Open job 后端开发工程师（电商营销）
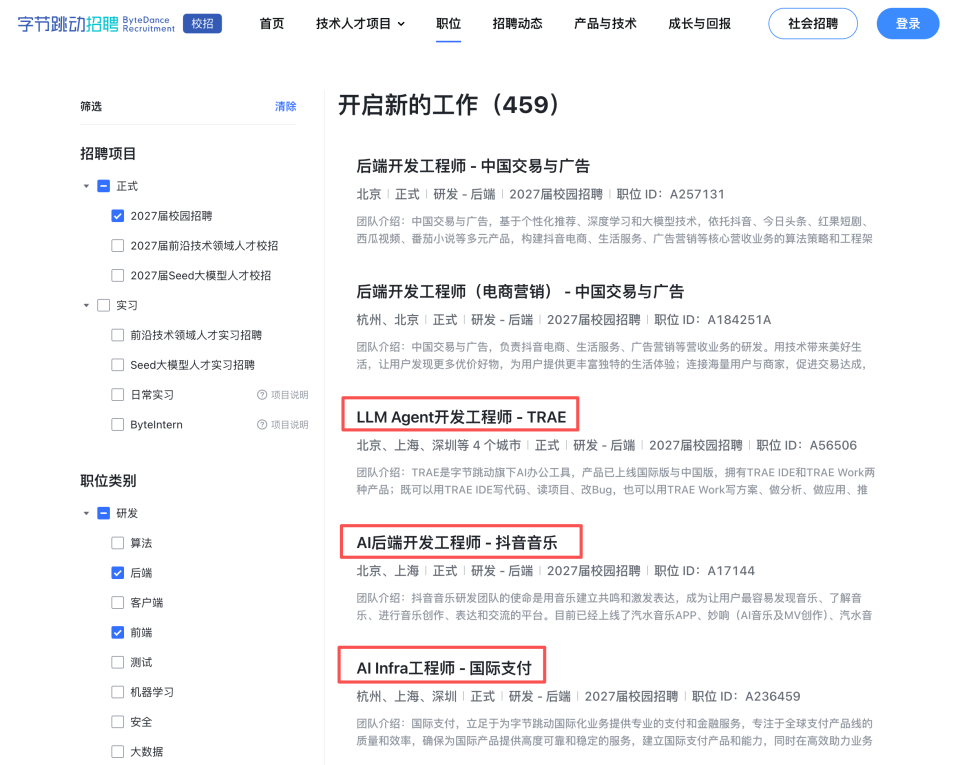Viewport: 960px width, 765px height. pyautogui.click(x=520, y=292)
